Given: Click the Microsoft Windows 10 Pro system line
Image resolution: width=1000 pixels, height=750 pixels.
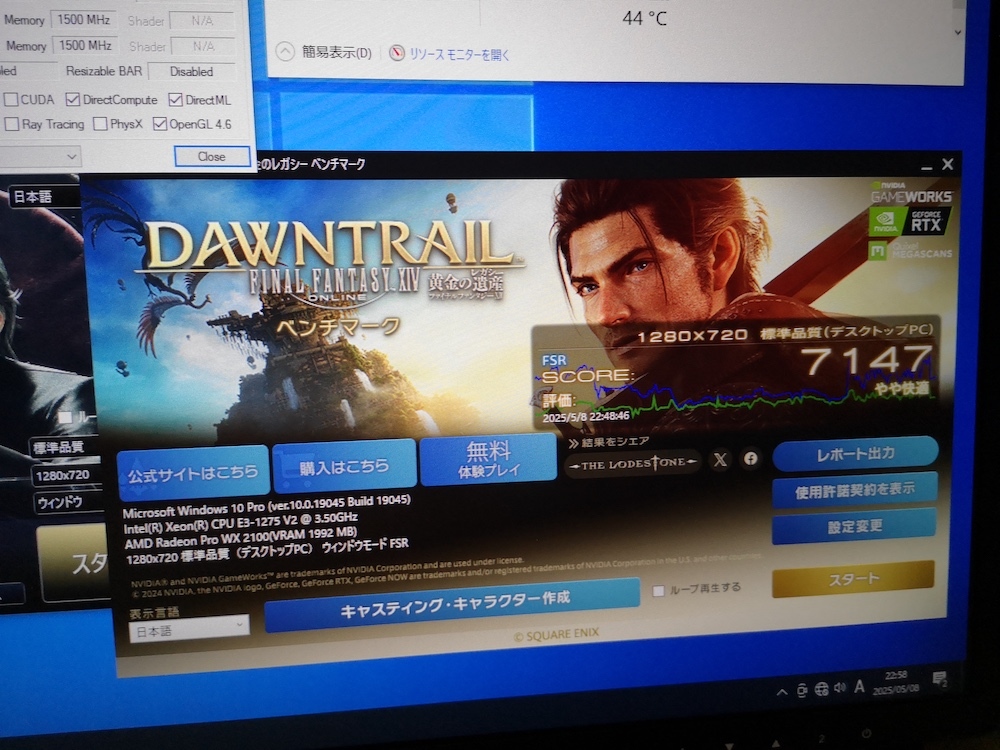Looking at the screenshot, I should tap(267, 506).
